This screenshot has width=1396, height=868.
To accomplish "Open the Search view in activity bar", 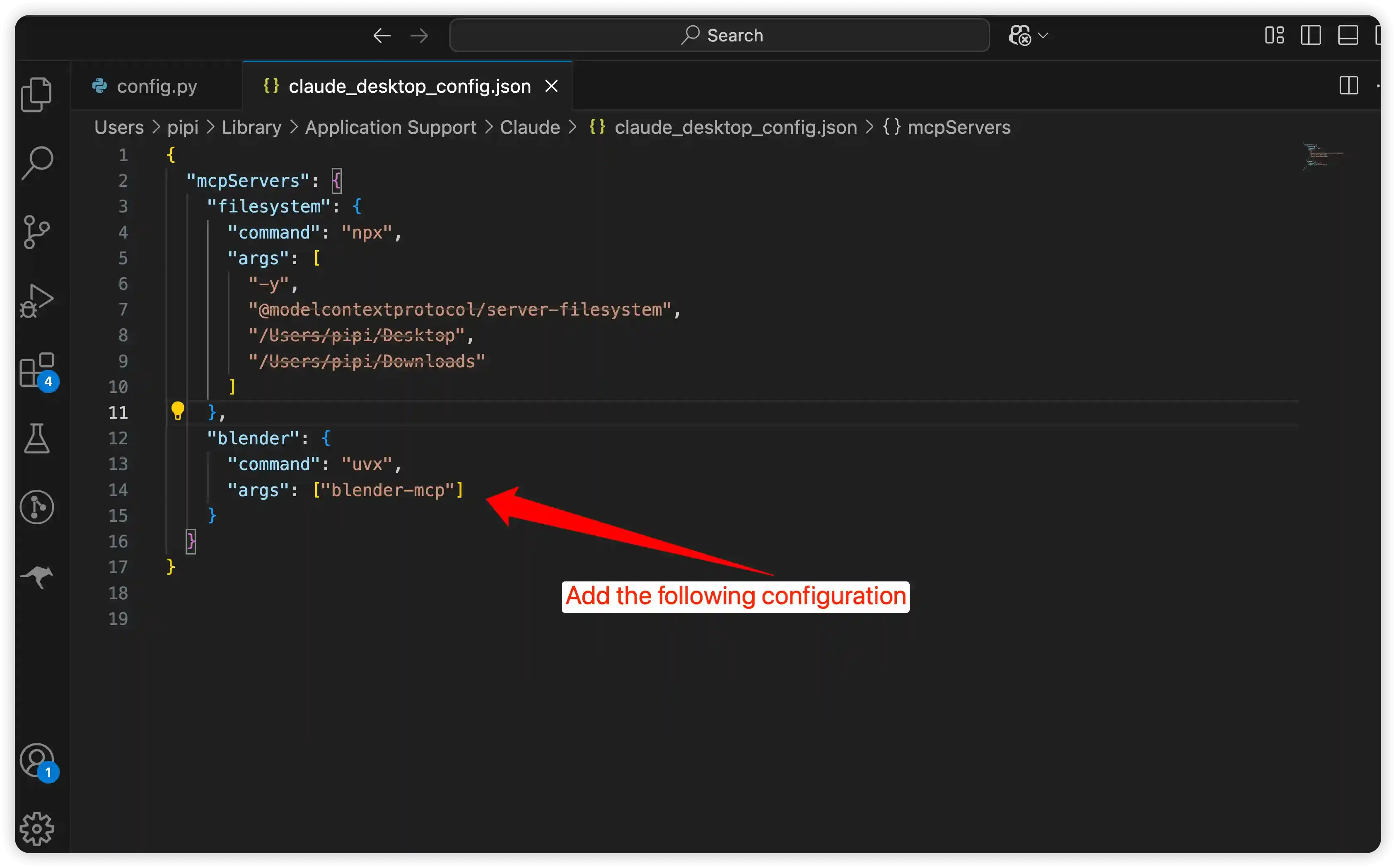I will coord(37,163).
